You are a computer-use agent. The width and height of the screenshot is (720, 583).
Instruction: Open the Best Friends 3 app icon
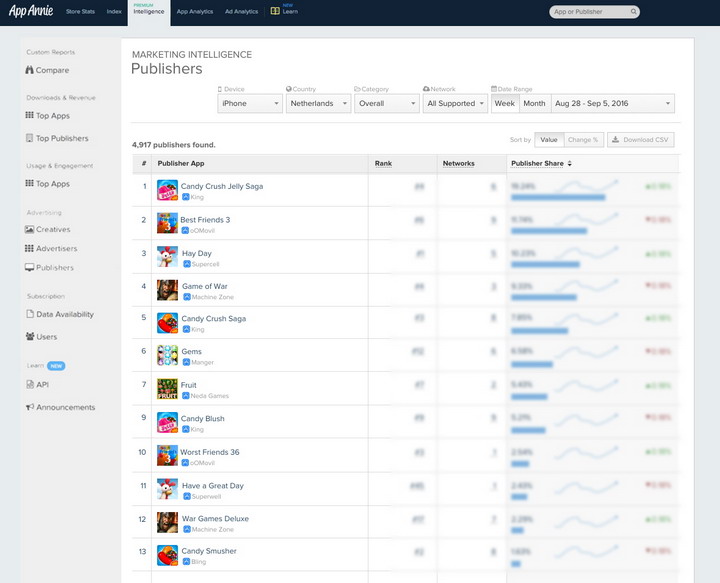point(167,223)
